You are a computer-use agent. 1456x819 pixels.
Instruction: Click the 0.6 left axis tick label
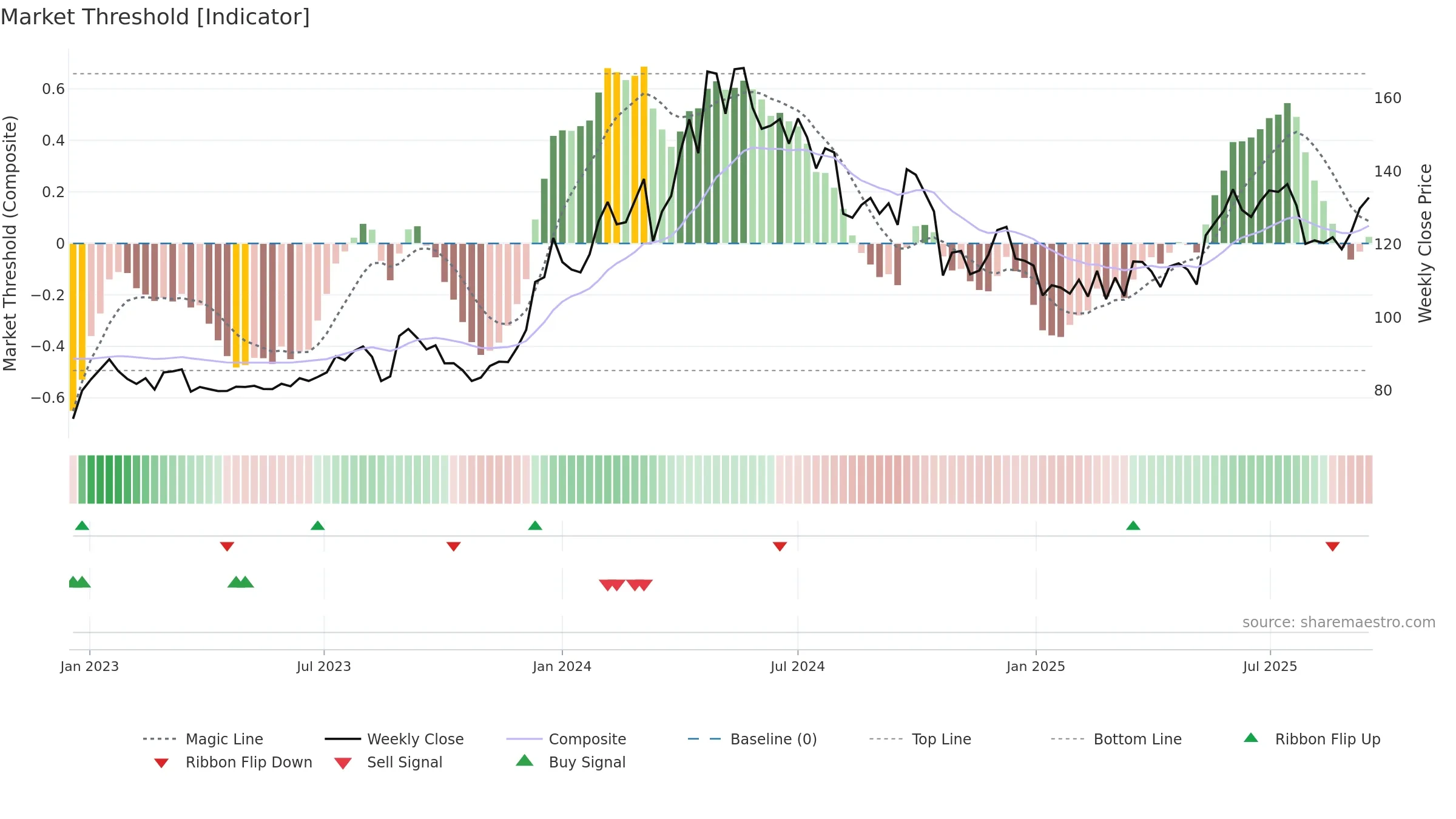53,89
